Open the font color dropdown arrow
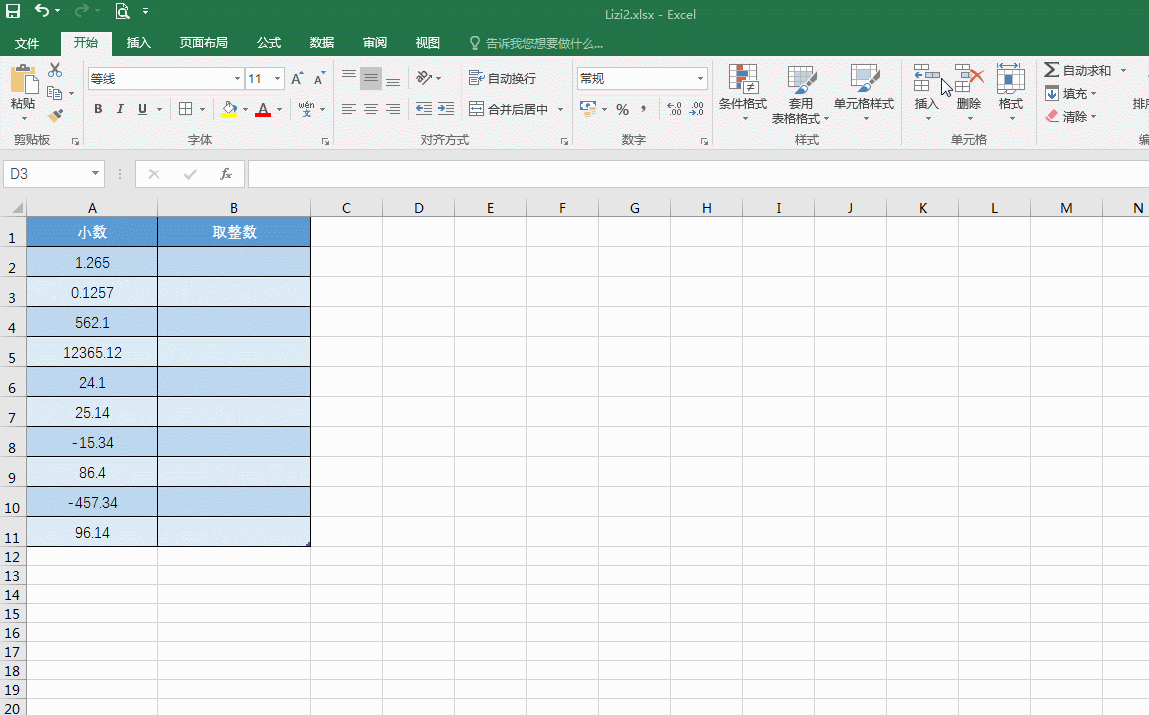The height and width of the screenshot is (715, 1149). pyautogui.click(x=280, y=110)
